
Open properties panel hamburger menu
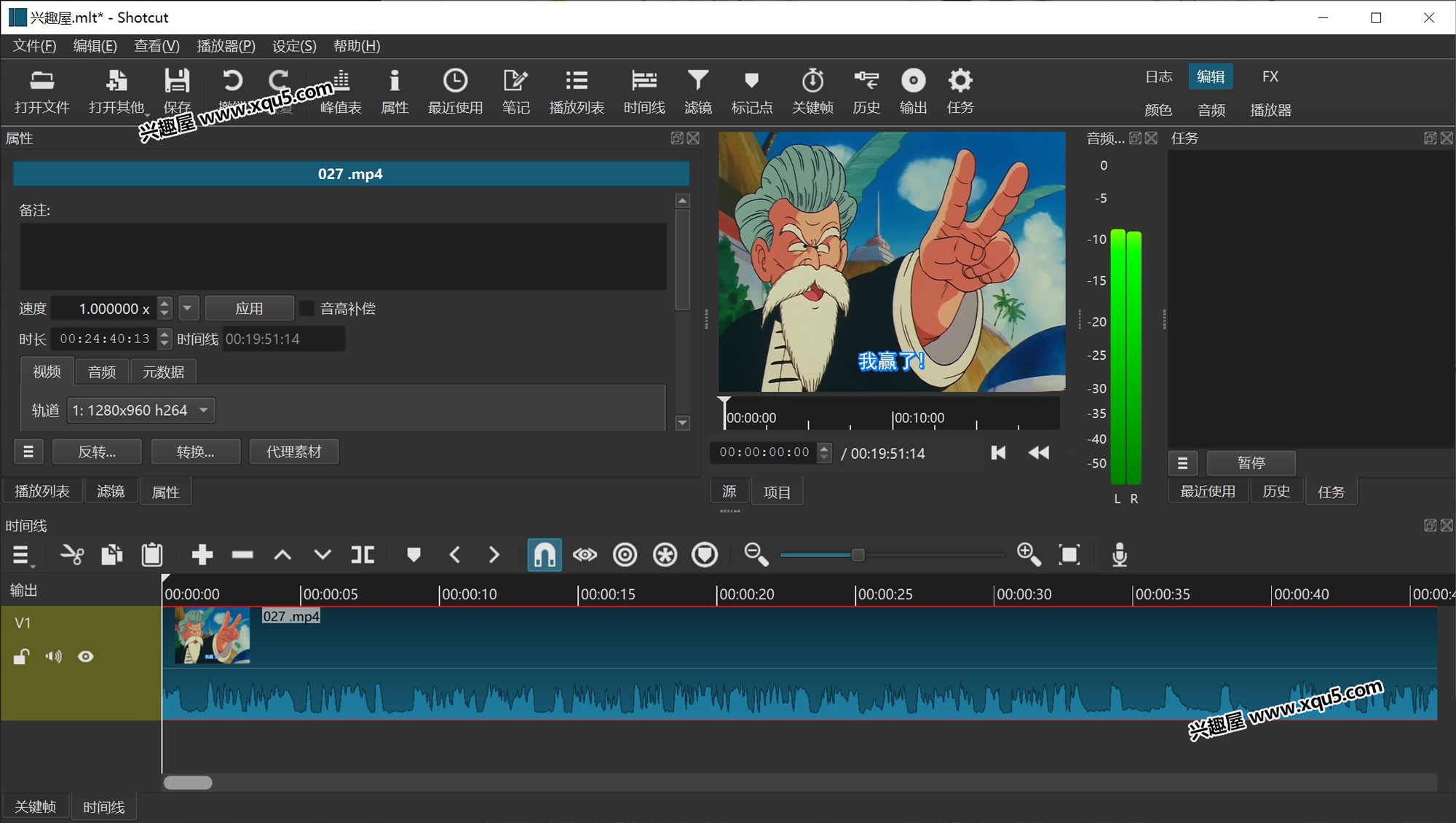[28, 452]
